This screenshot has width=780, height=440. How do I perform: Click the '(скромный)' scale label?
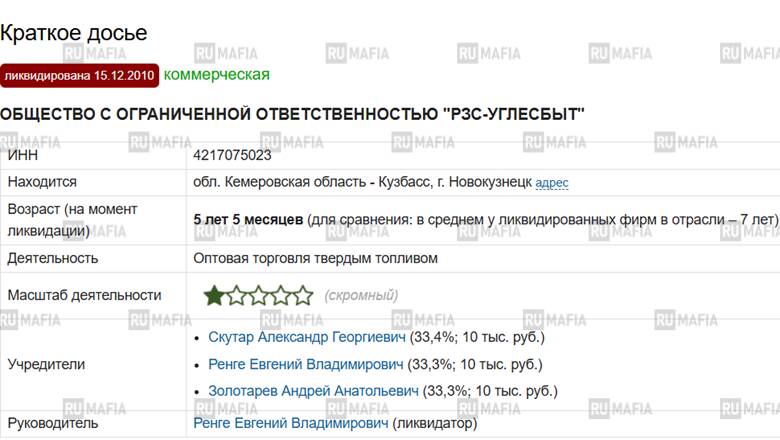tap(361, 295)
